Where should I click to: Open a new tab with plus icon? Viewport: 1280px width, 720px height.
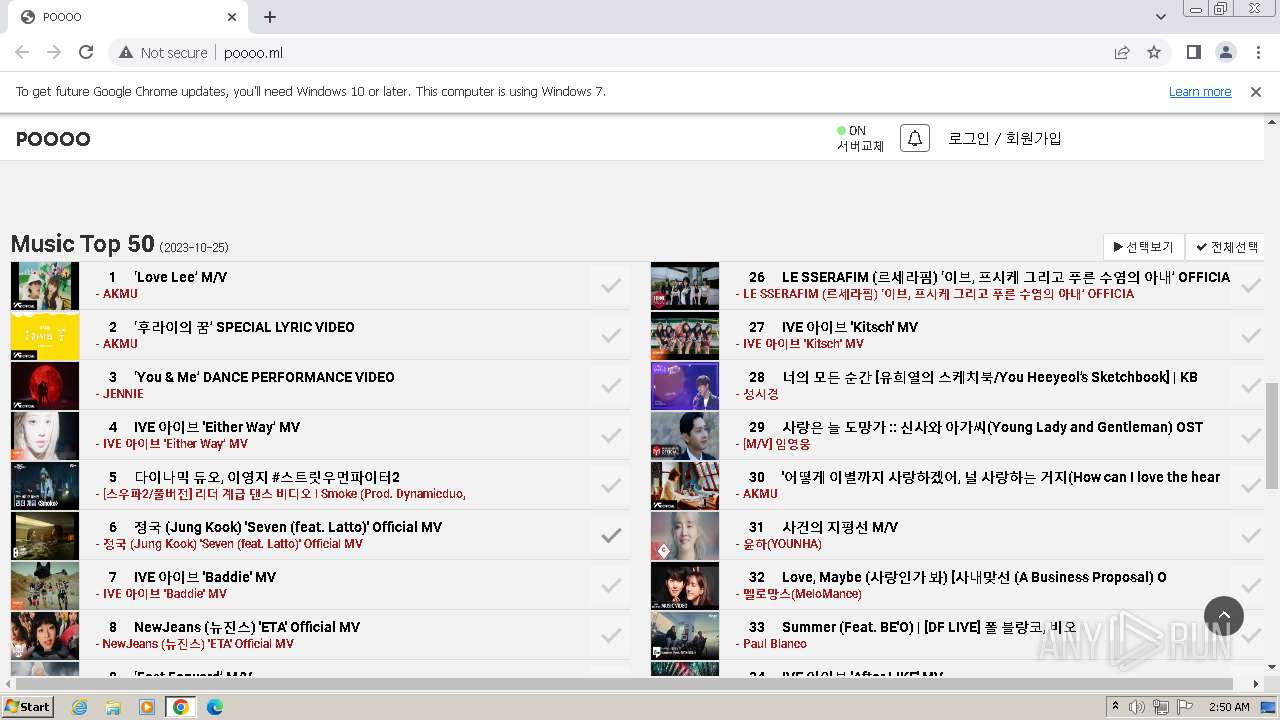click(270, 17)
